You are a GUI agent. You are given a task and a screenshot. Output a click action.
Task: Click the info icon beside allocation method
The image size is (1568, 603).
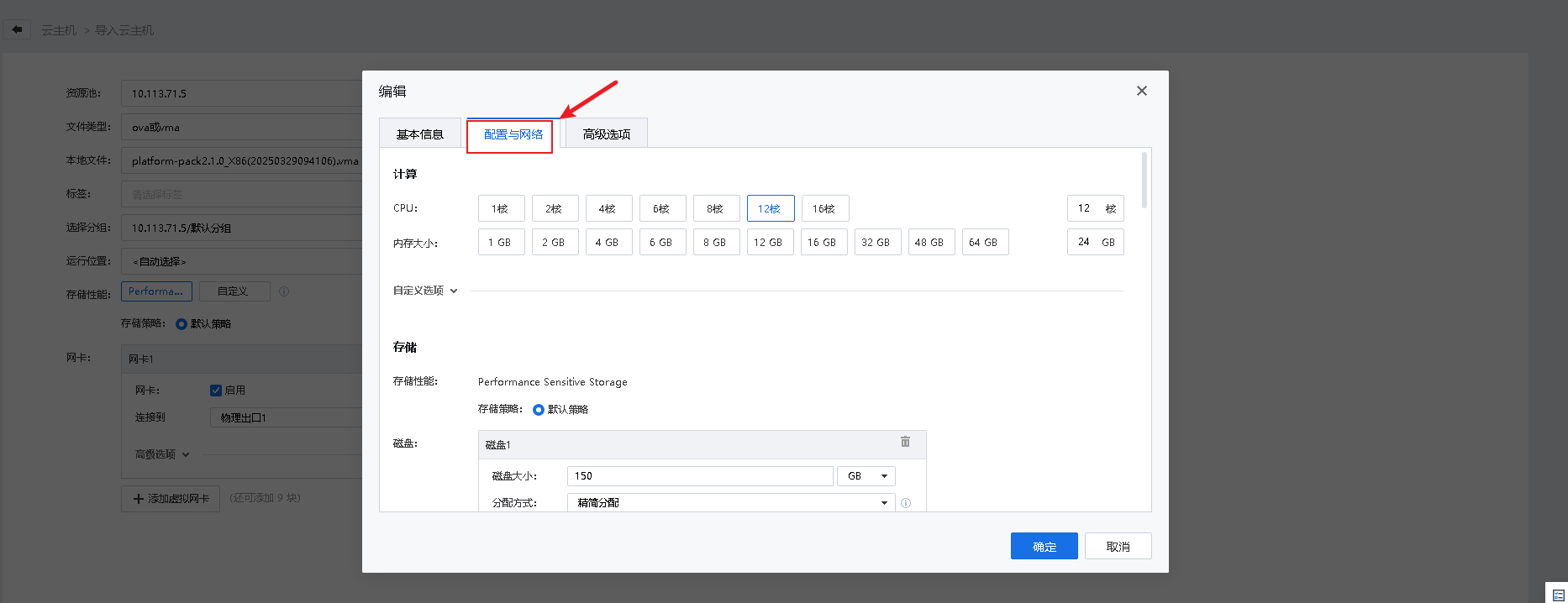click(906, 503)
